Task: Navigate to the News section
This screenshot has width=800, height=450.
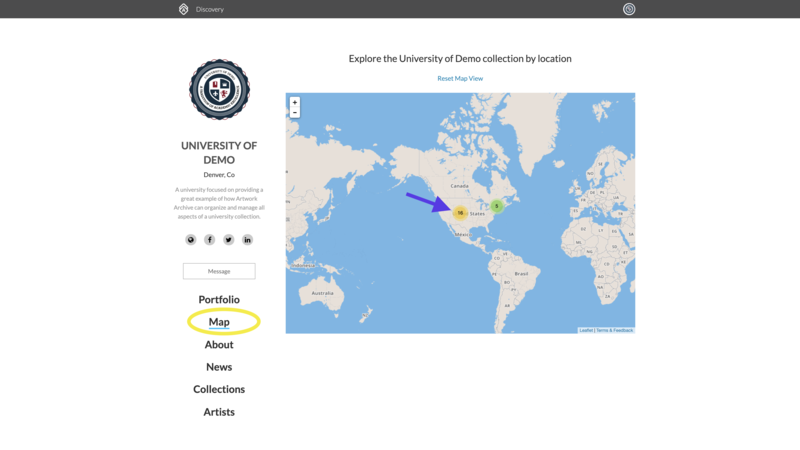Action: (x=219, y=367)
